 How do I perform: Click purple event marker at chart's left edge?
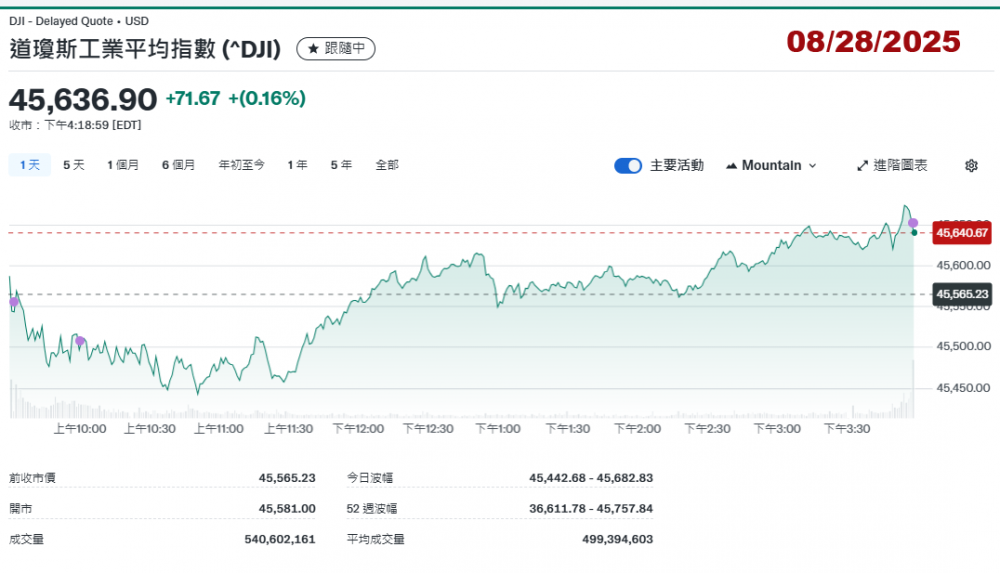coord(13,301)
